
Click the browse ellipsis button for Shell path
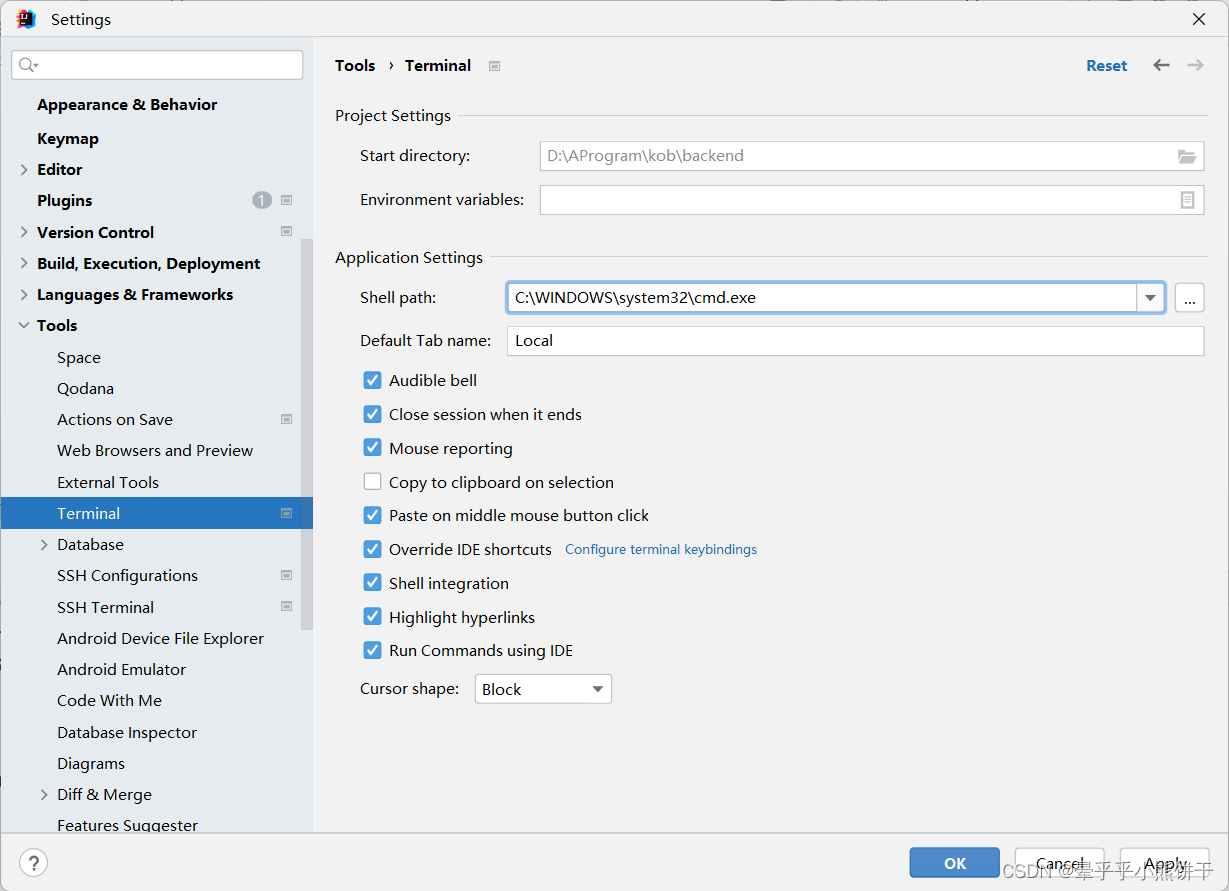pyautogui.click(x=1189, y=298)
